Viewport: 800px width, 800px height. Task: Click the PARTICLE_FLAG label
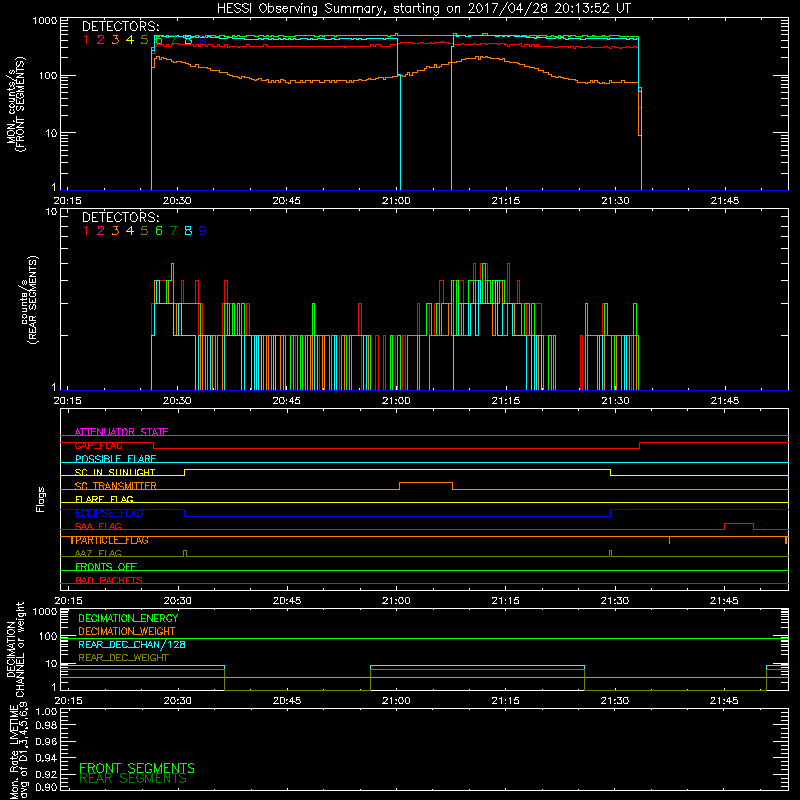[110, 540]
